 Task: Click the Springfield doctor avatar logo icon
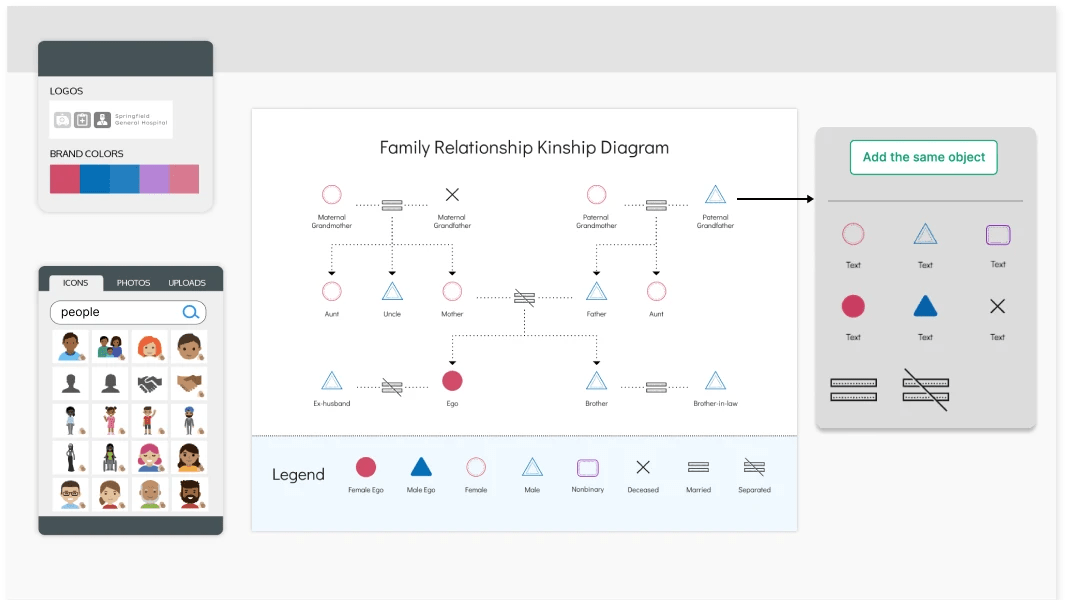coord(101,119)
